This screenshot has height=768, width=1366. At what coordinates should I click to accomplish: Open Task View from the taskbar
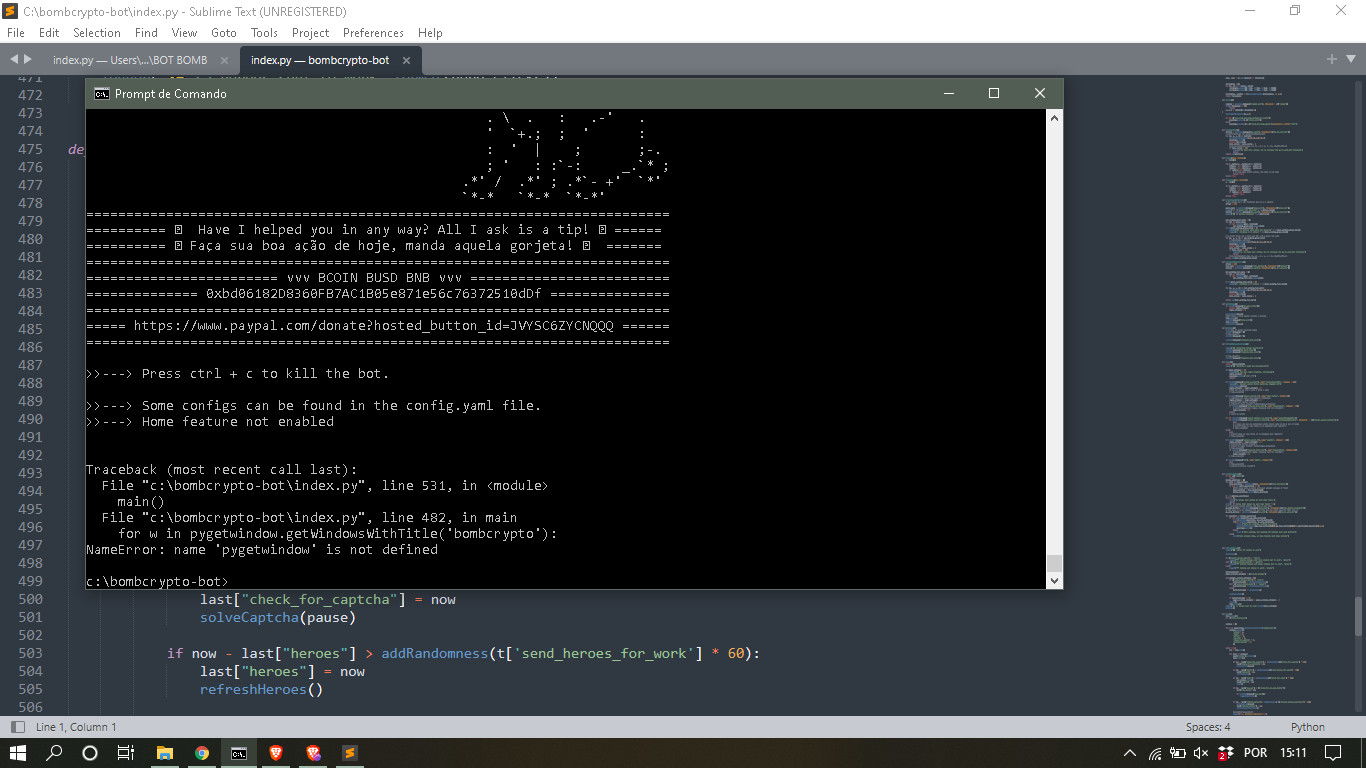pos(126,751)
